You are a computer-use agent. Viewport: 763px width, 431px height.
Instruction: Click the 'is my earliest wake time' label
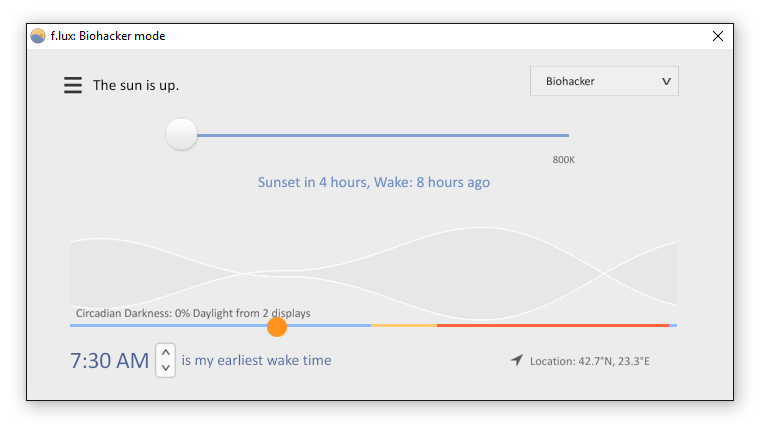pyautogui.click(x=256, y=360)
